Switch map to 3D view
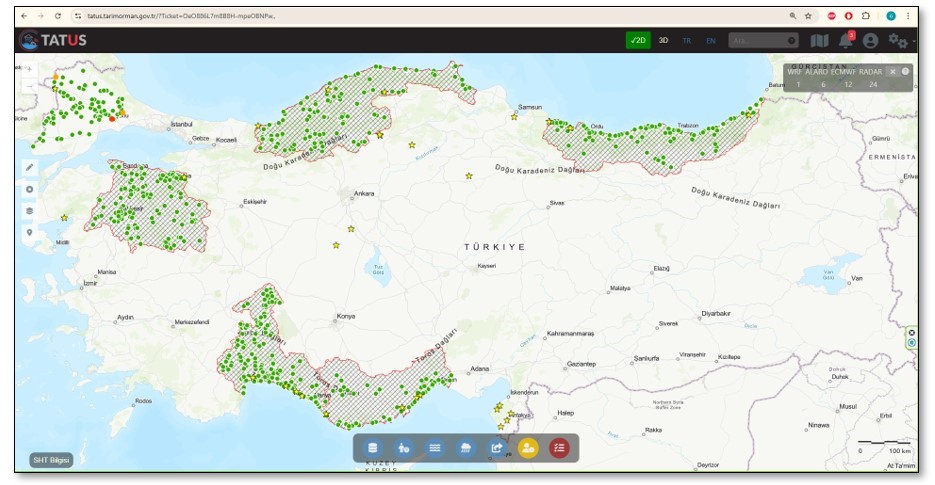935x485 pixels. pyautogui.click(x=663, y=41)
